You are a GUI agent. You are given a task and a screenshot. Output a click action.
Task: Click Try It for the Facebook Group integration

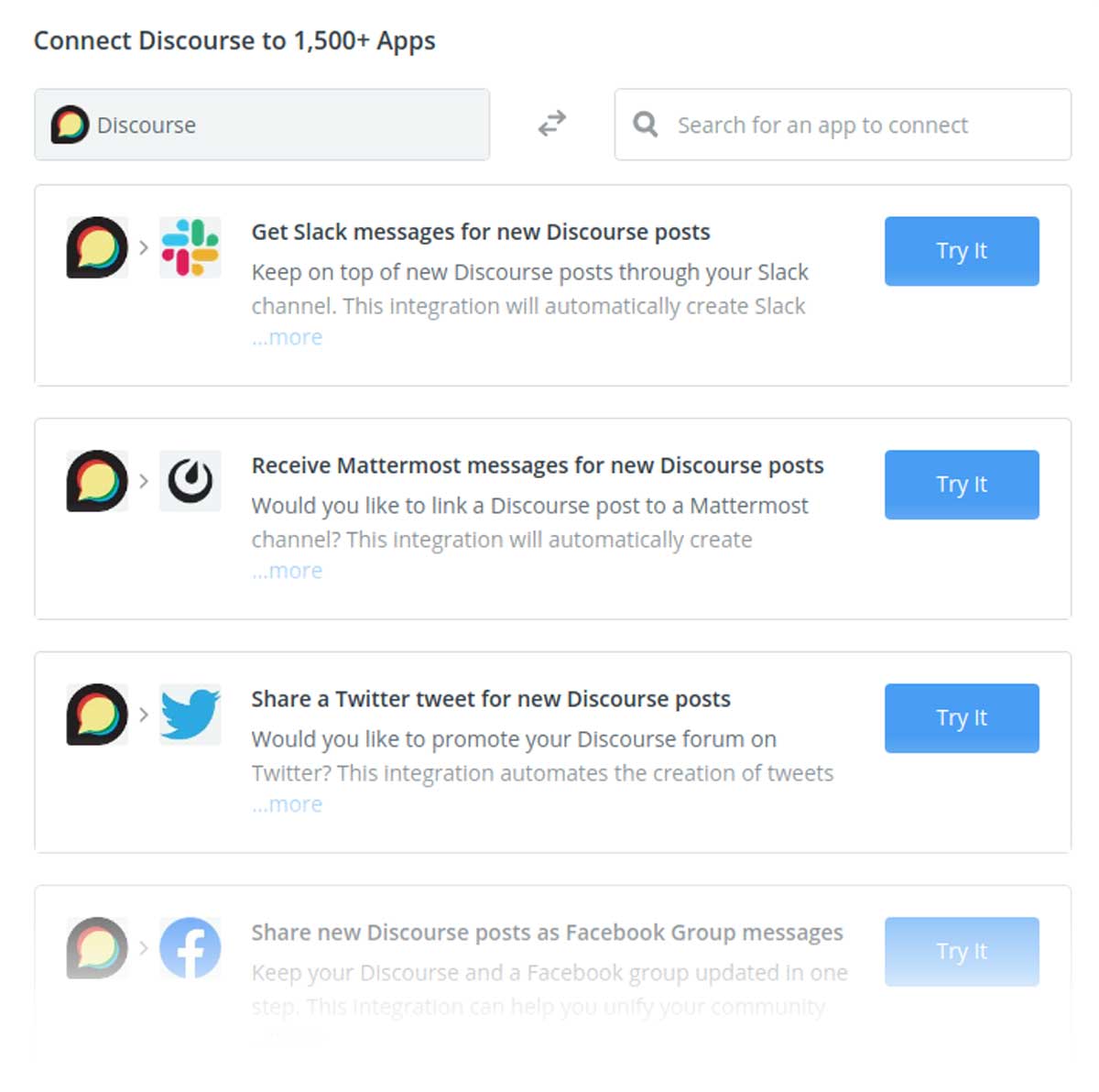pos(961,951)
